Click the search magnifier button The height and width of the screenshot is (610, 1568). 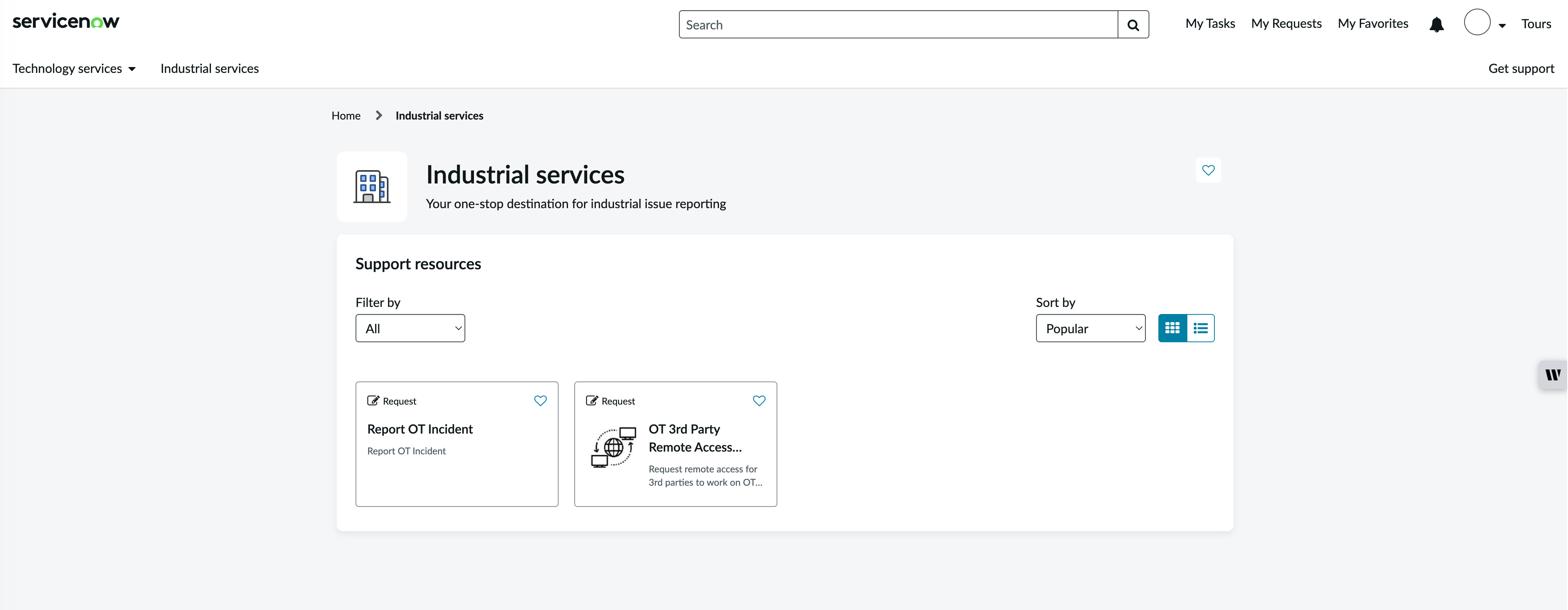(1133, 24)
